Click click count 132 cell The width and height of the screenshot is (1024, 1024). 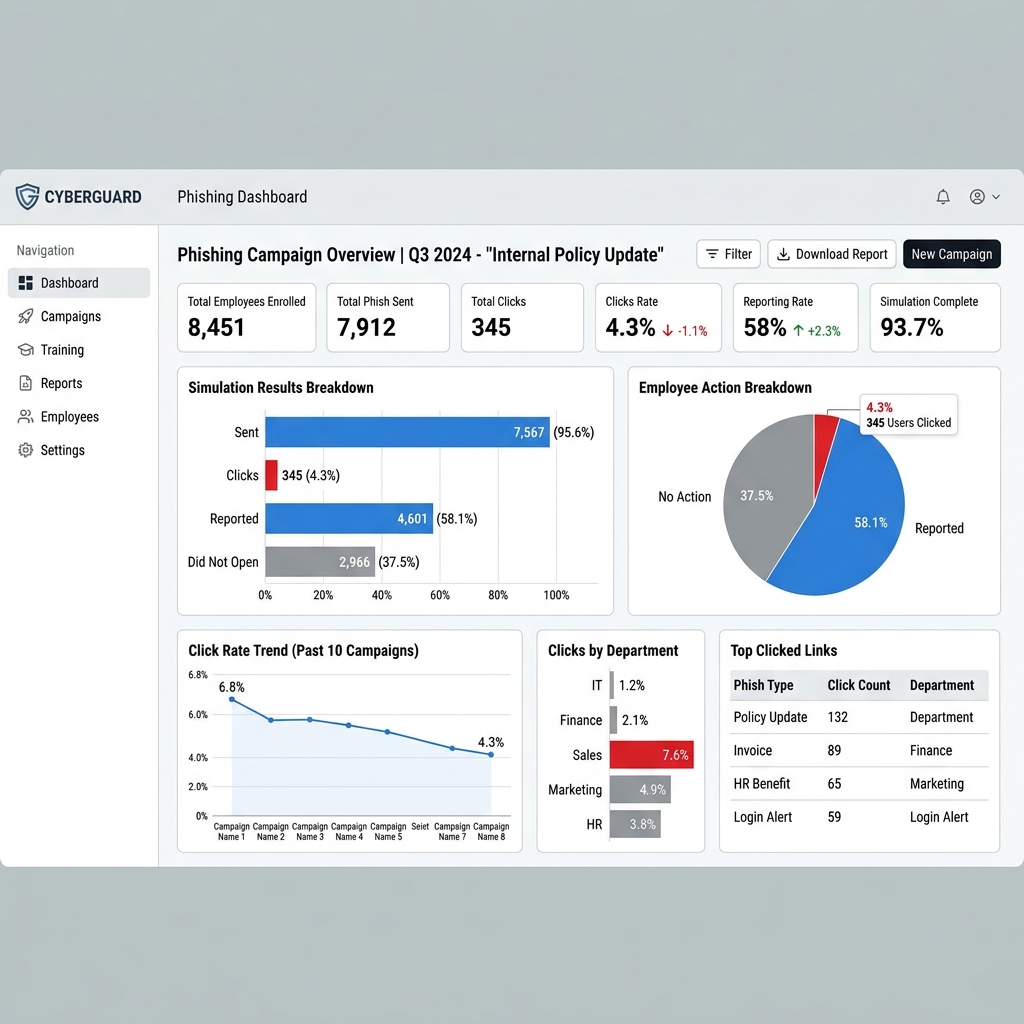click(837, 717)
